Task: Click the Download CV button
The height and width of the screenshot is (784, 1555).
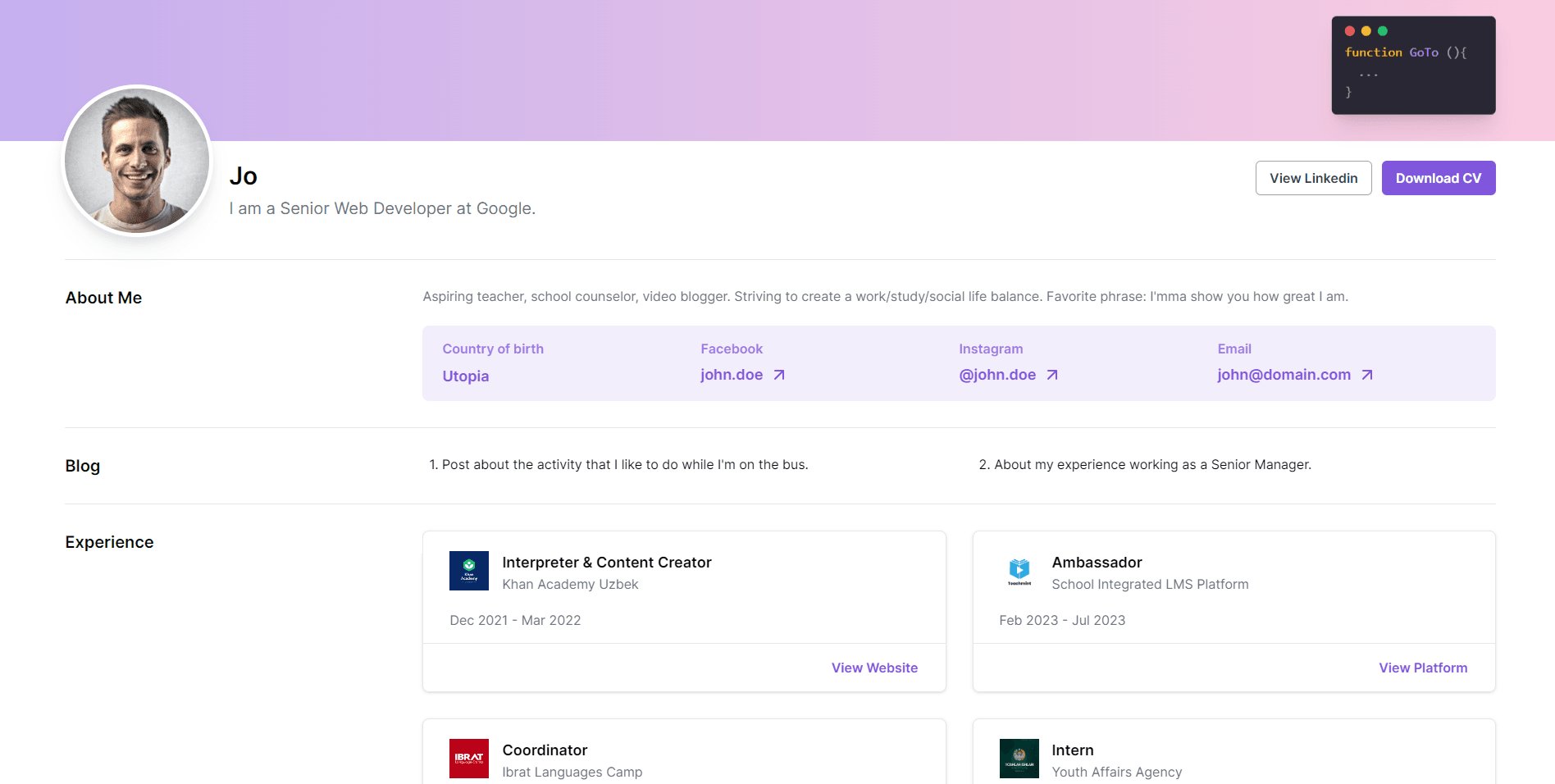Action: [1439, 178]
